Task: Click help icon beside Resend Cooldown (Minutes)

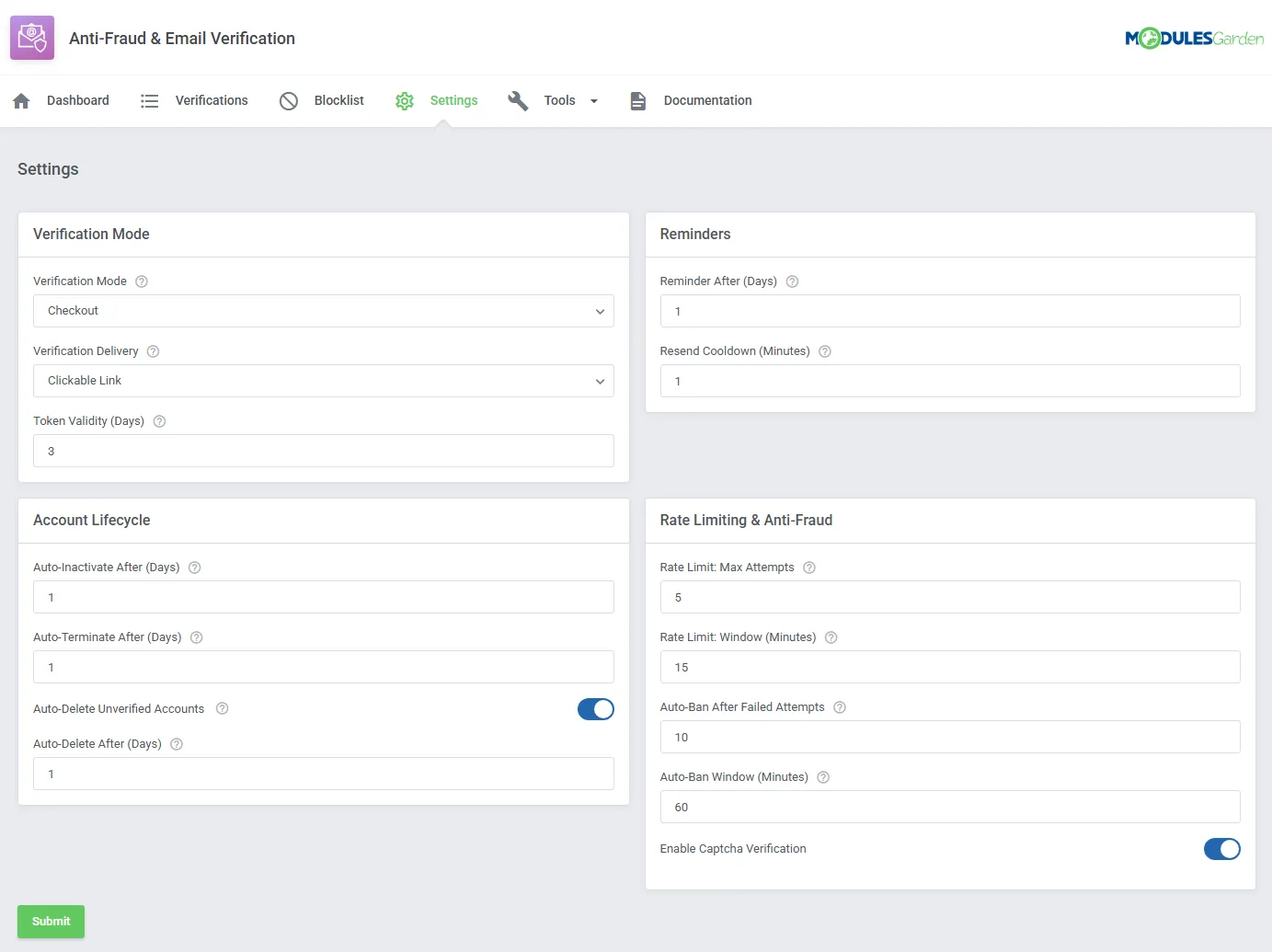Action: tap(825, 351)
